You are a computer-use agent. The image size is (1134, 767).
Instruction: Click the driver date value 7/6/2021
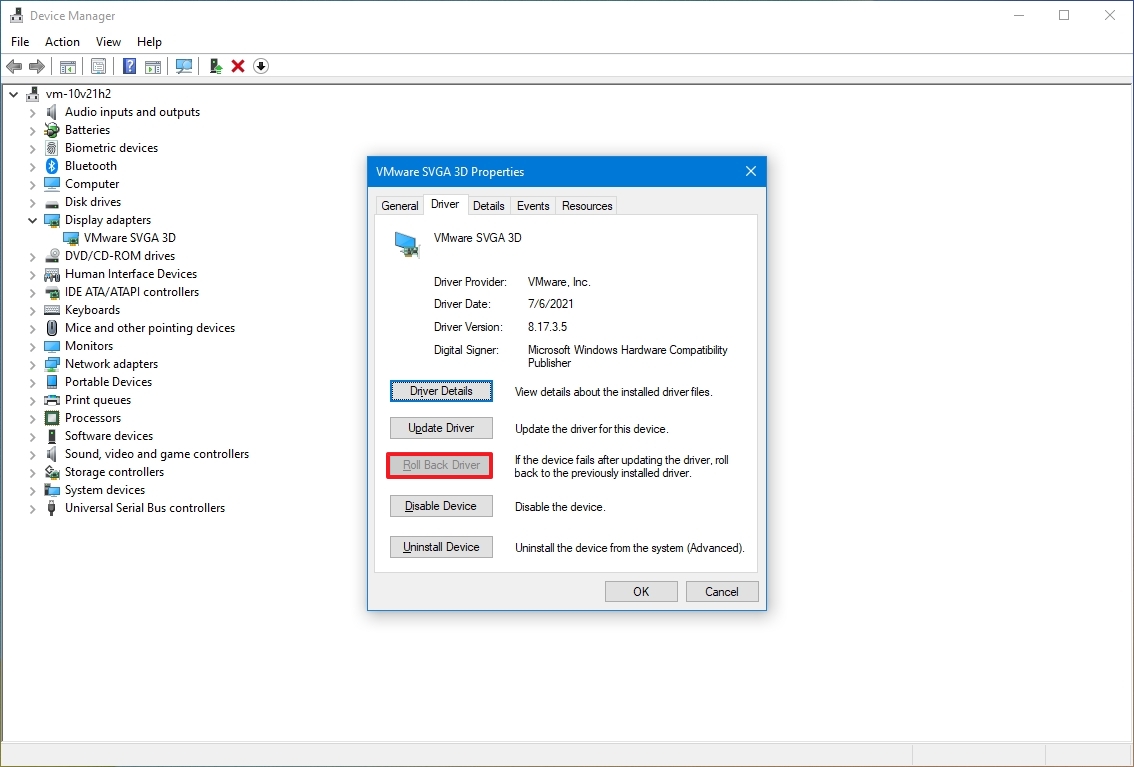tap(550, 304)
